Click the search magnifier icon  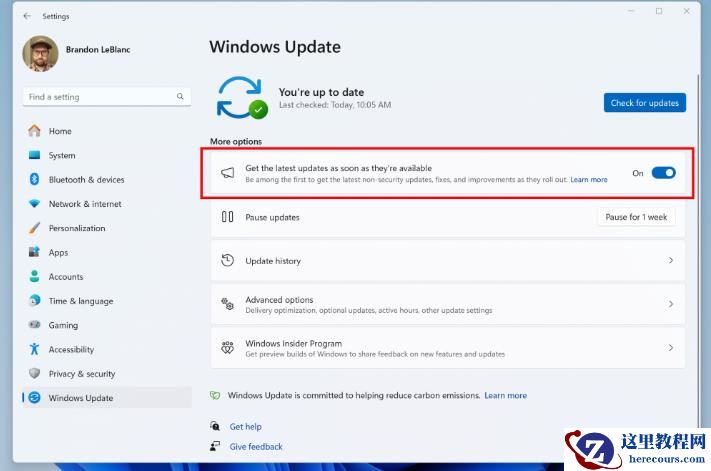click(180, 97)
